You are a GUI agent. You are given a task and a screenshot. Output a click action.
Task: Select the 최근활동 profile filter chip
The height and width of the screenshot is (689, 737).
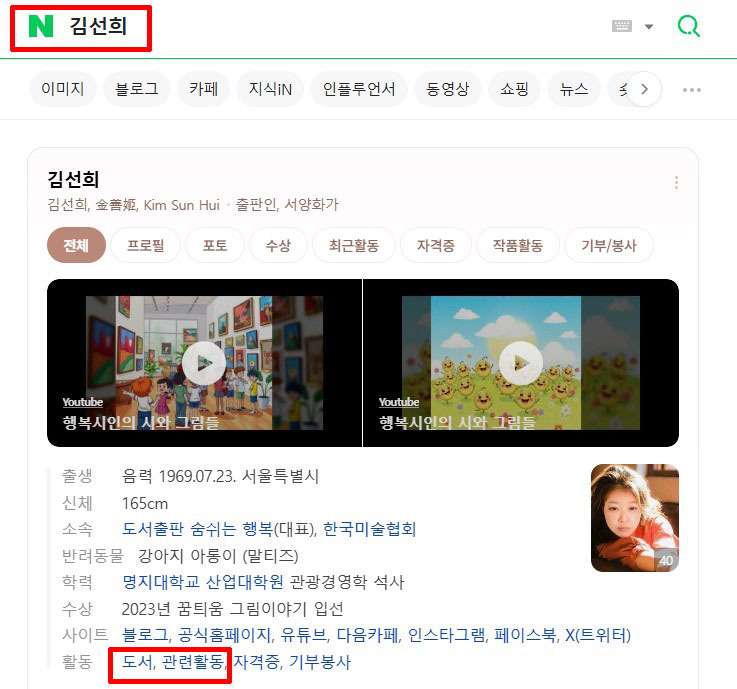pyautogui.click(x=353, y=245)
